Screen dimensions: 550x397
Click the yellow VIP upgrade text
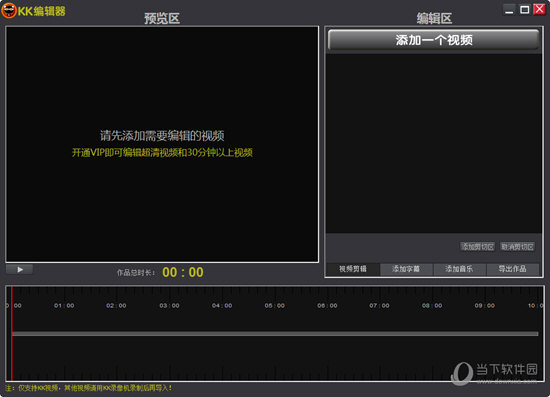(162, 153)
